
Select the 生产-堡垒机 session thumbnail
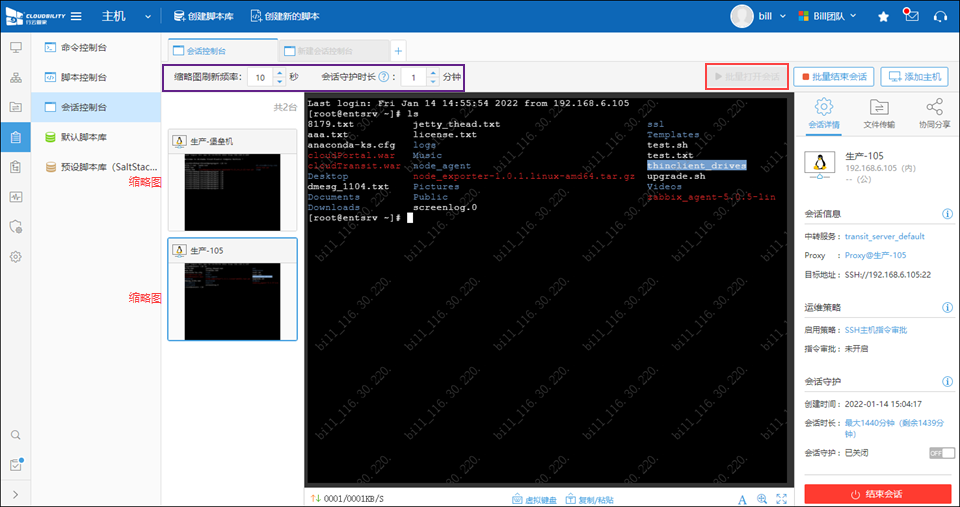tap(232, 180)
